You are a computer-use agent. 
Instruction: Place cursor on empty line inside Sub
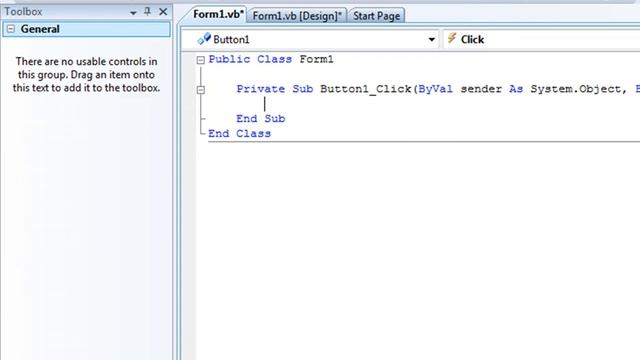click(264, 104)
